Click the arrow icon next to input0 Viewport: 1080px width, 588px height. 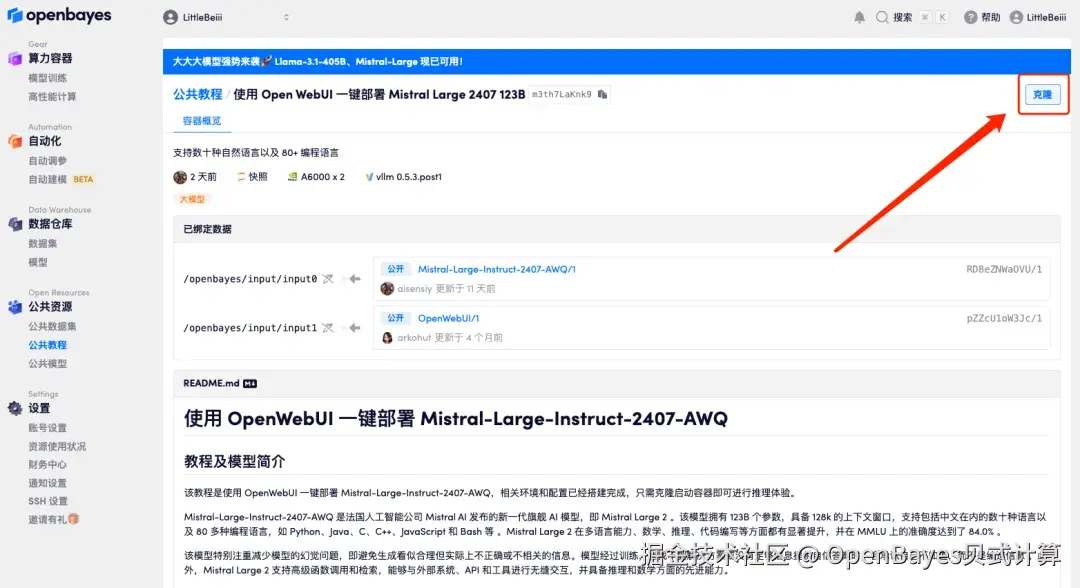coord(355,279)
